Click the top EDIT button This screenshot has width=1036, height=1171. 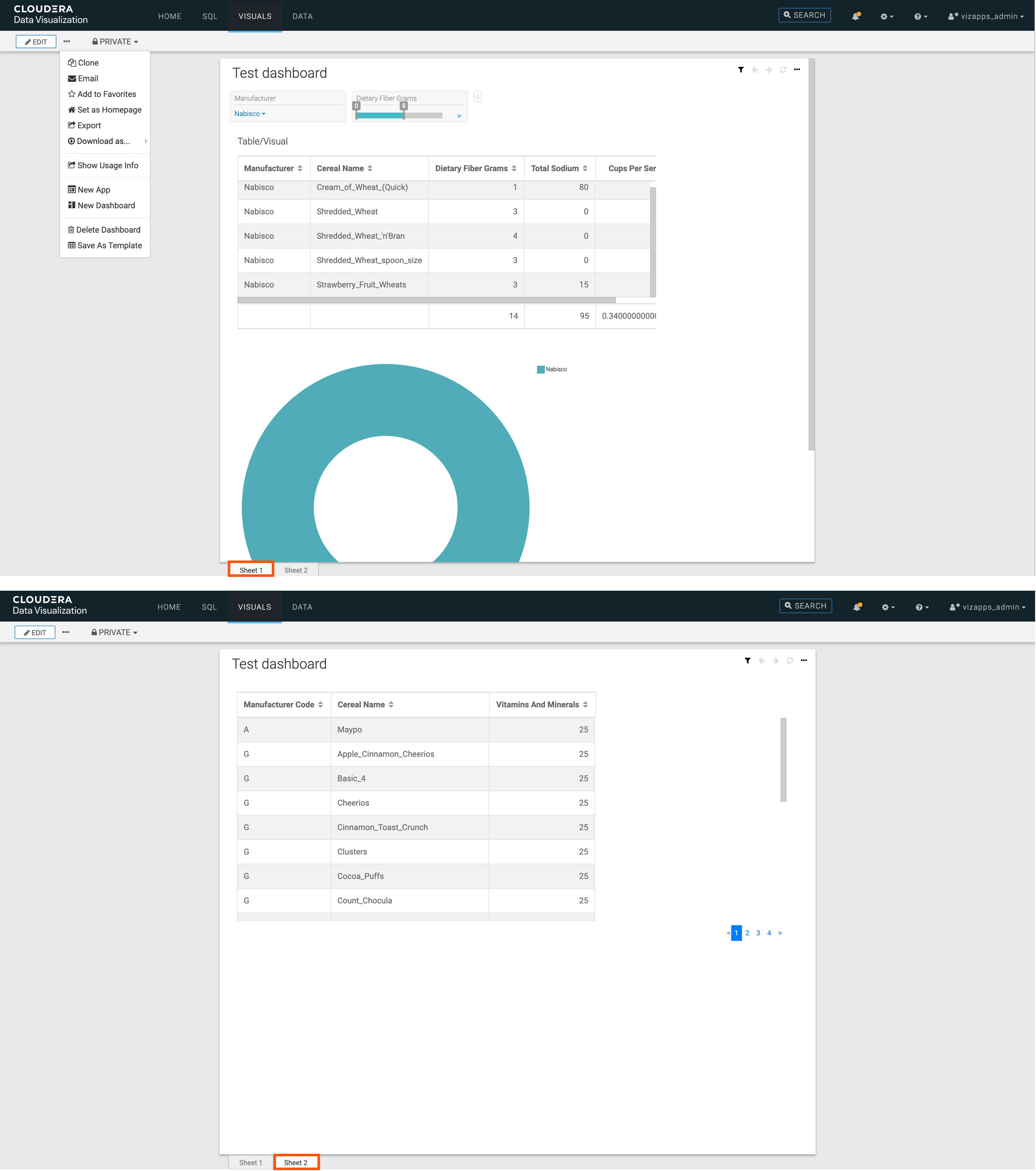(x=36, y=42)
